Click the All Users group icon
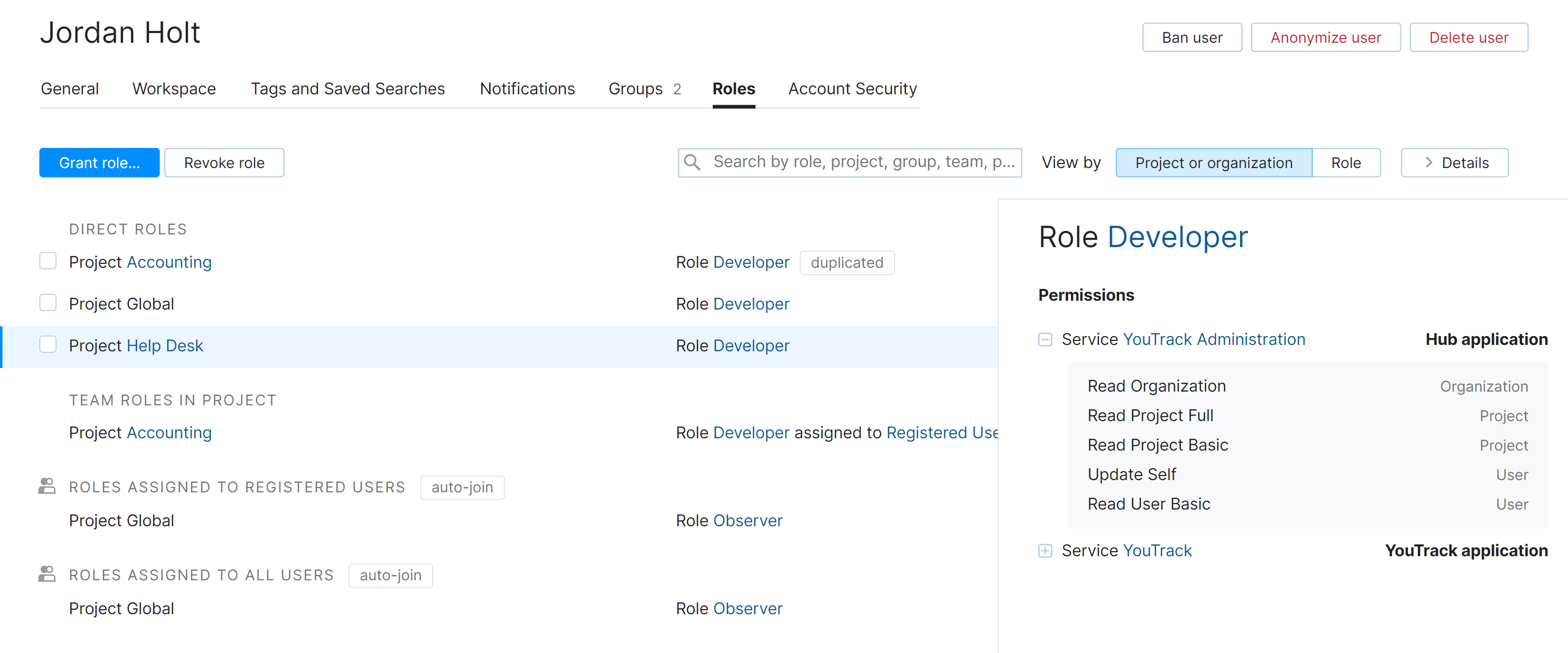Image resolution: width=1568 pixels, height=653 pixels. 47,574
